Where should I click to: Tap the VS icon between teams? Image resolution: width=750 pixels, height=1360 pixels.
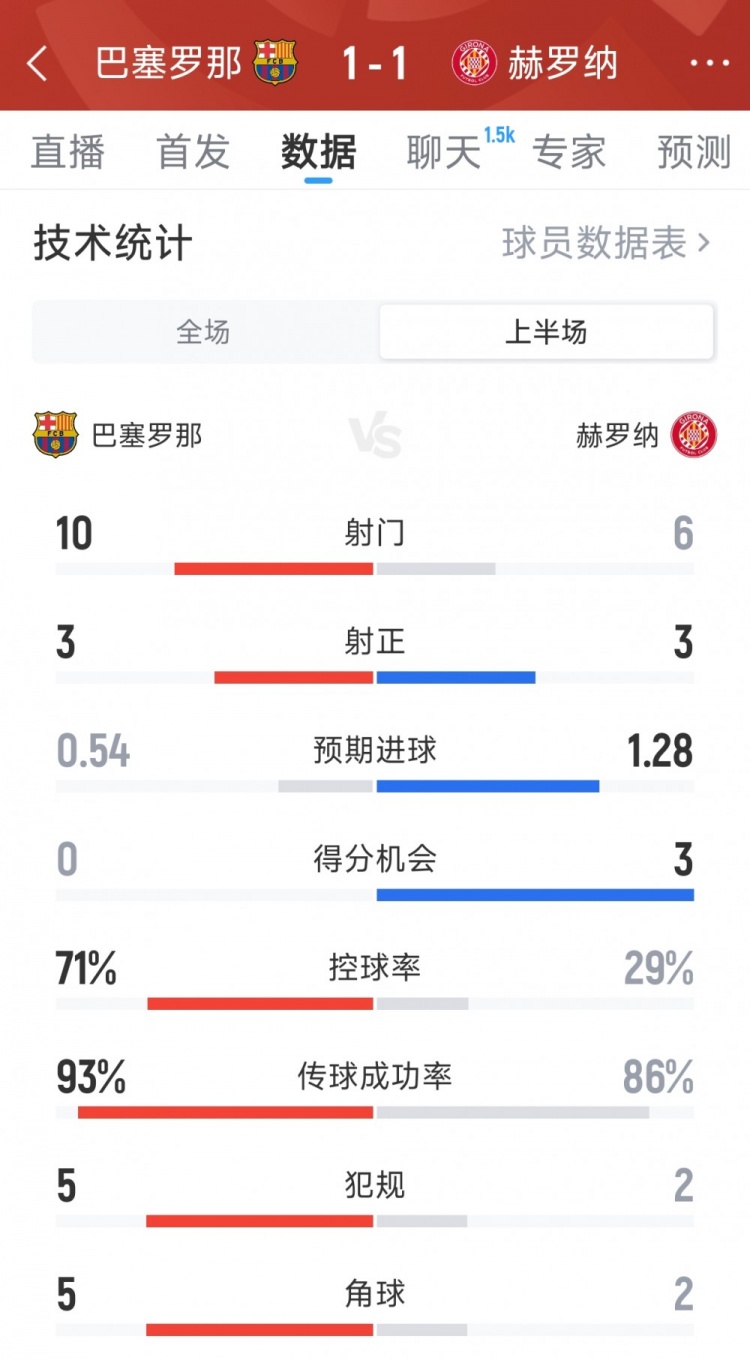tap(375, 437)
